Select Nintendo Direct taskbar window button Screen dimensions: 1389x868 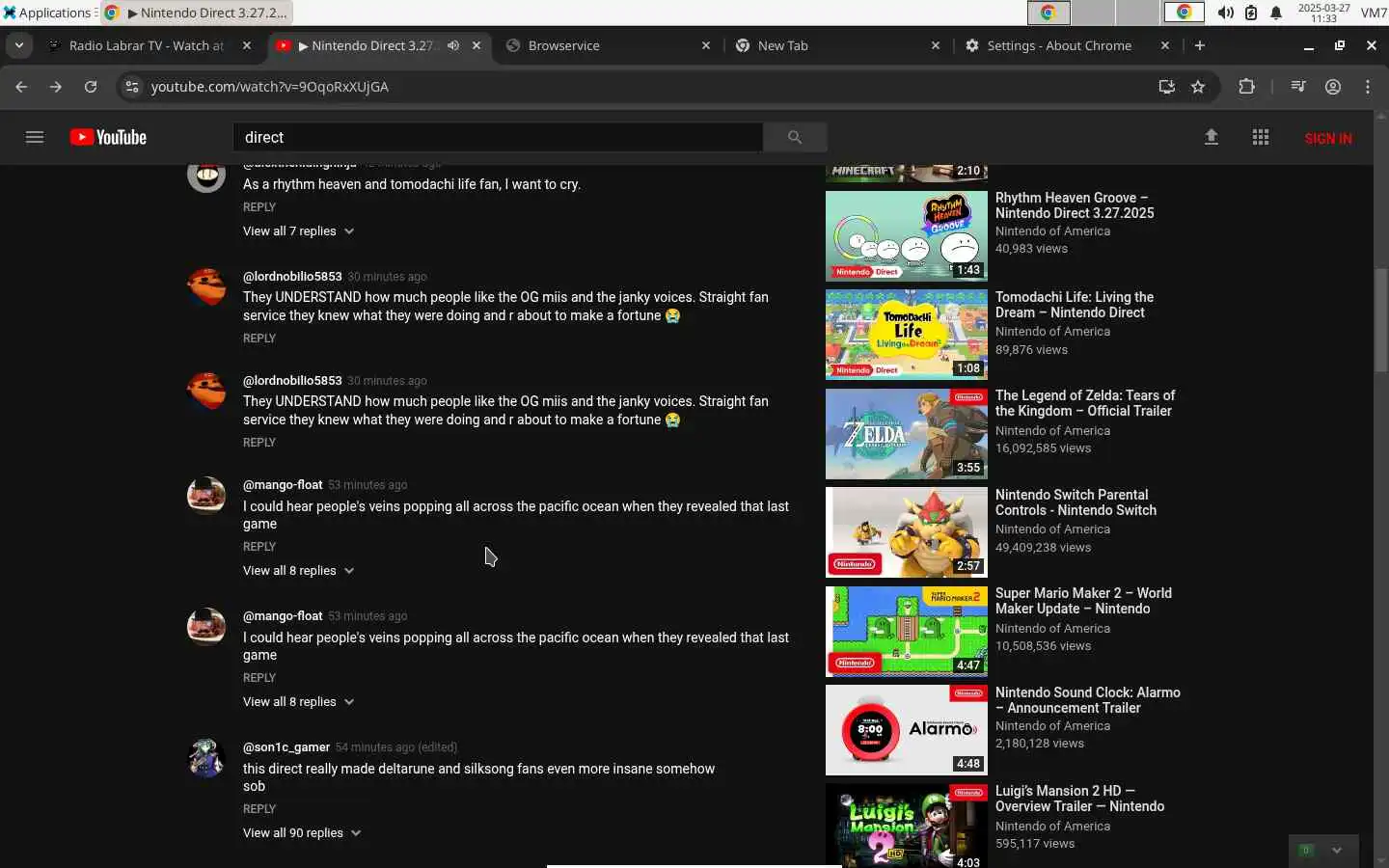click(x=197, y=13)
